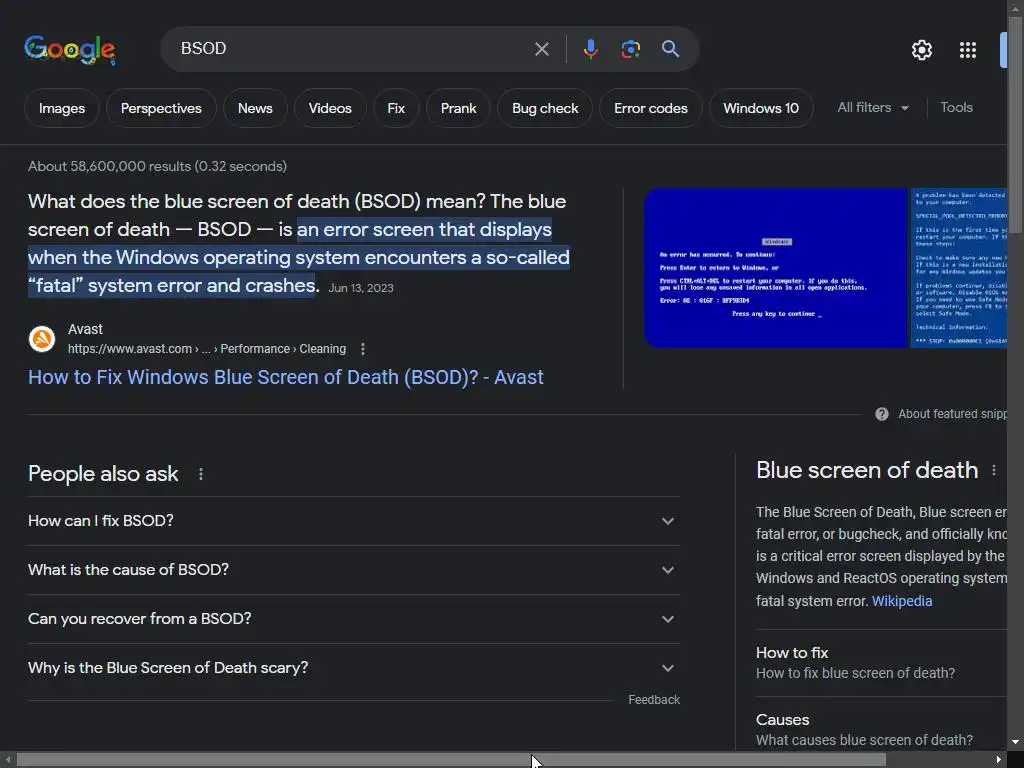Expand 'Why is the Blue Screen of Death scary?'
The width and height of the screenshot is (1024, 768).
pos(354,668)
